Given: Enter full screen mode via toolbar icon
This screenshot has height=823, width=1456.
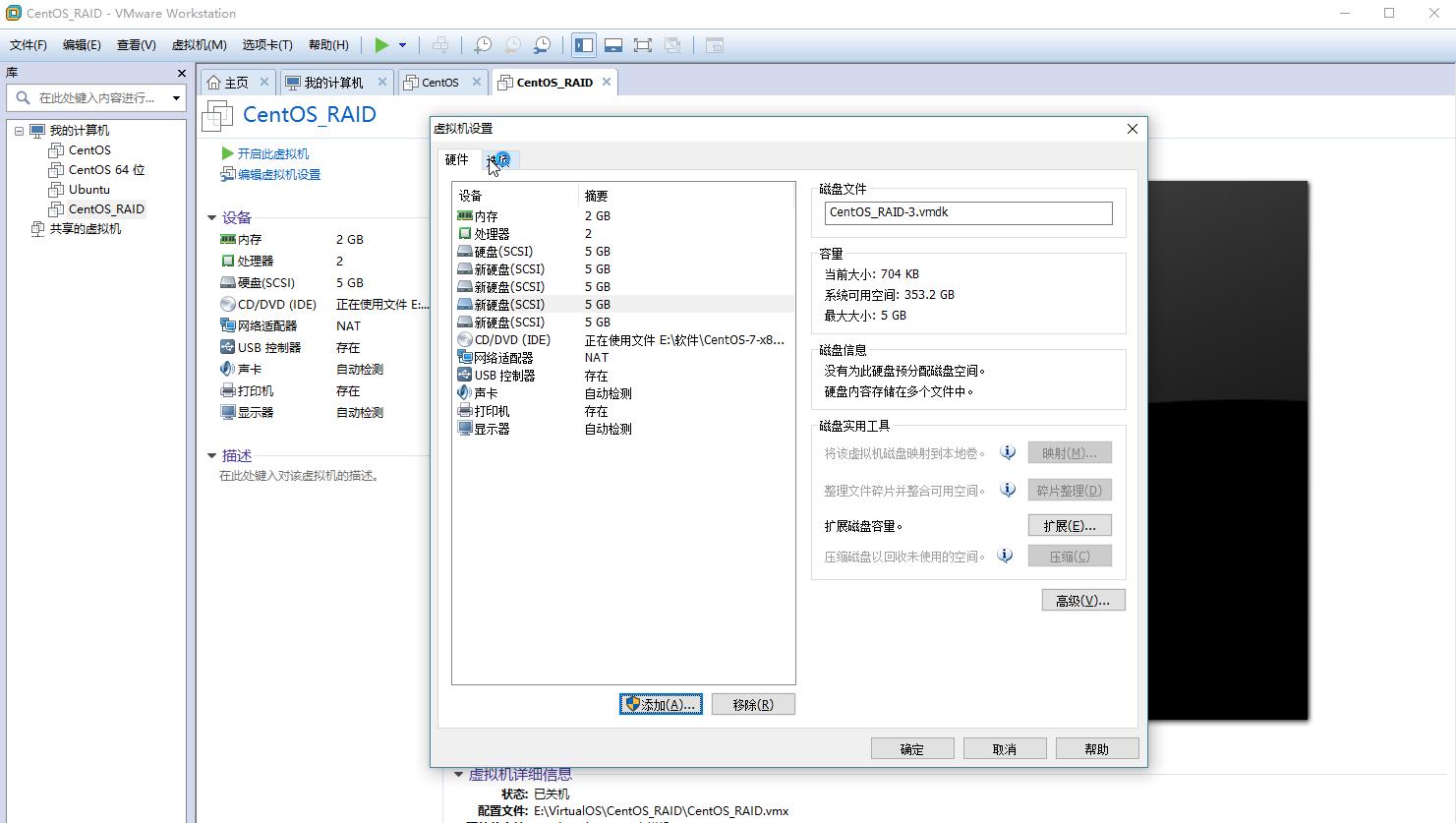Looking at the screenshot, I should point(643,45).
